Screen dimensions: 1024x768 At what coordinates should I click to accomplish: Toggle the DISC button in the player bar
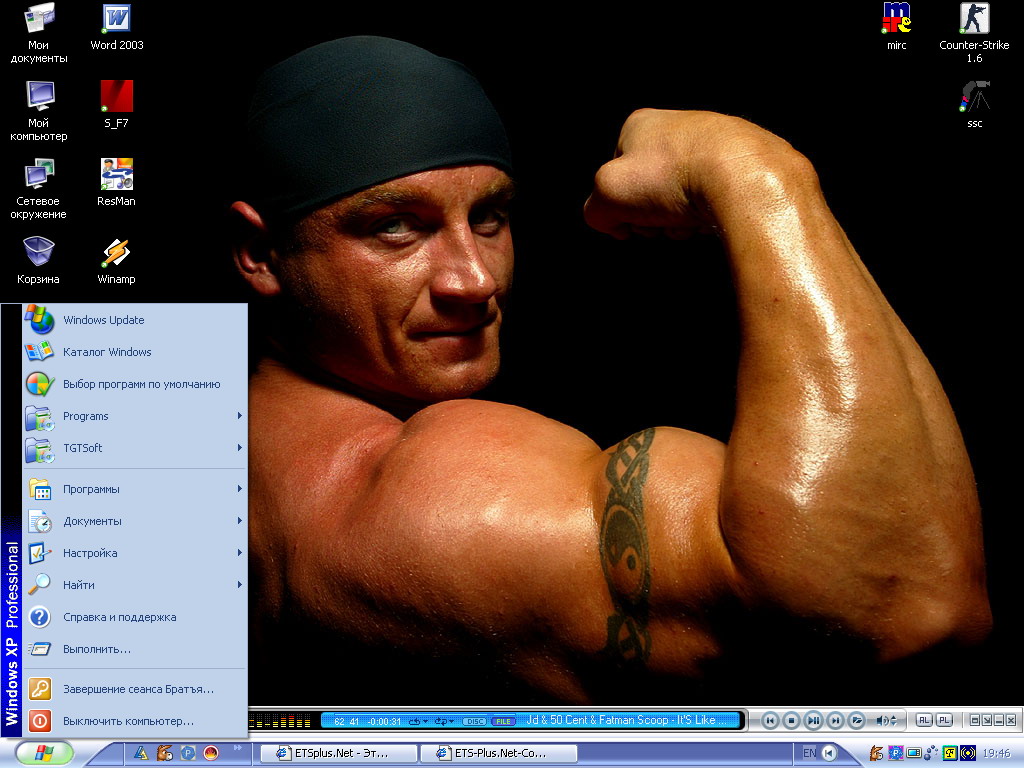[475, 721]
